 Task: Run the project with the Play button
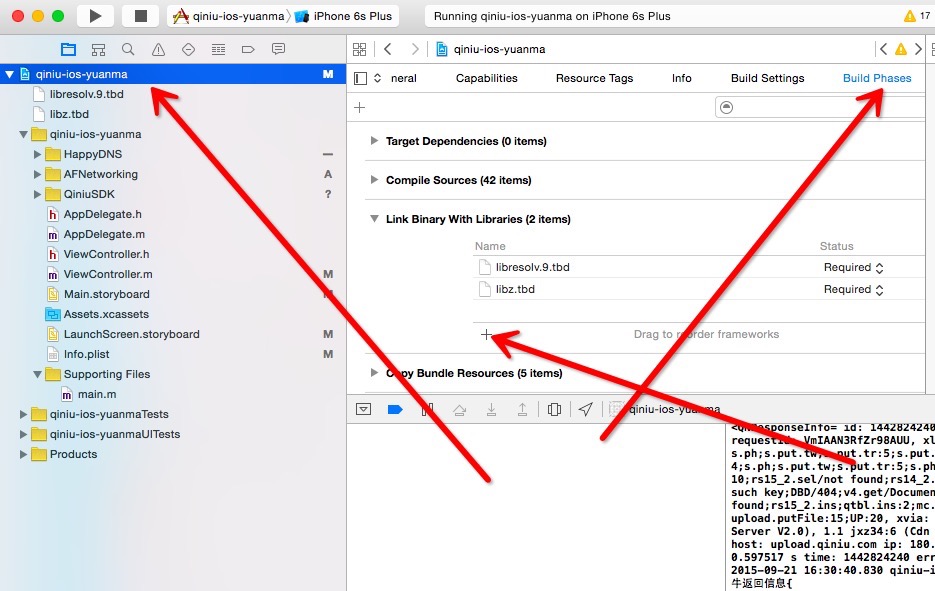pos(95,16)
